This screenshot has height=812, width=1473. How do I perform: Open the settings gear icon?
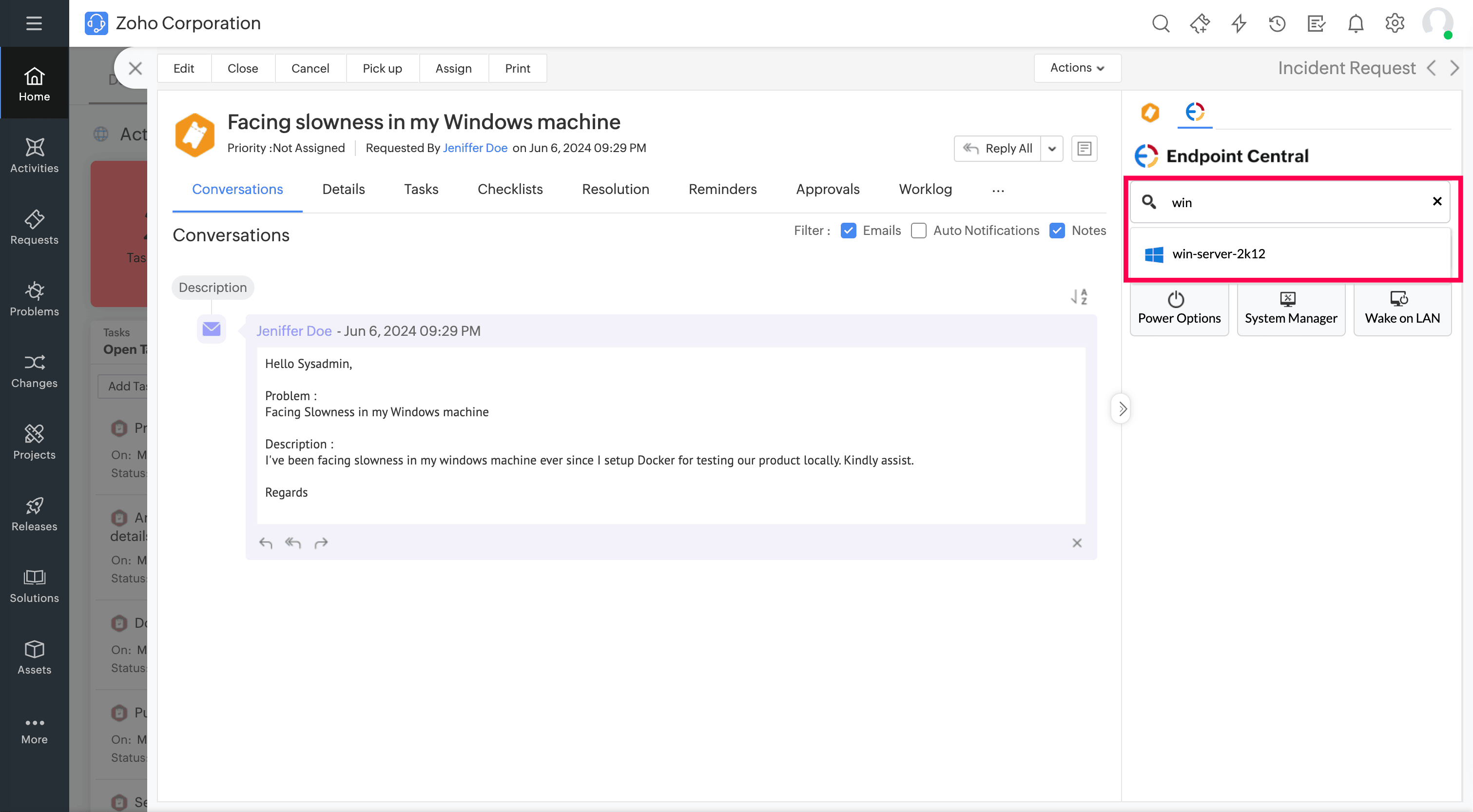coord(1394,23)
